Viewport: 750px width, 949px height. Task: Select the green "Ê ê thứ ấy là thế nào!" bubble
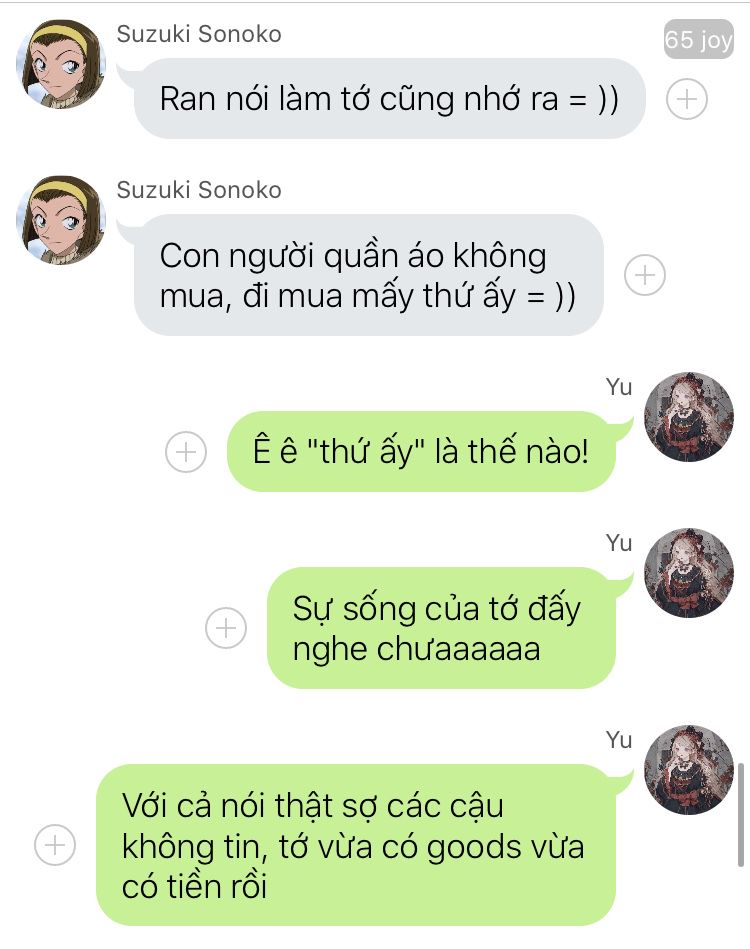(x=421, y=452)
